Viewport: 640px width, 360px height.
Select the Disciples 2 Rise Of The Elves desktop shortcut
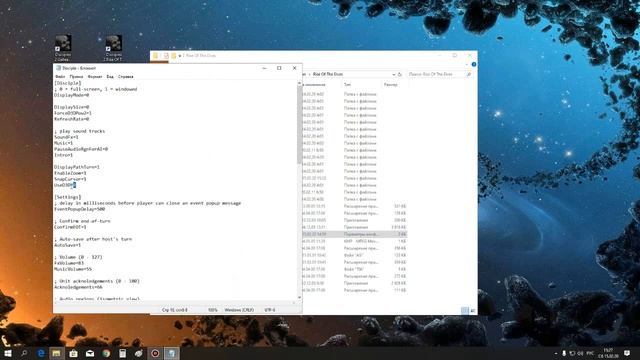coord(113,48)
